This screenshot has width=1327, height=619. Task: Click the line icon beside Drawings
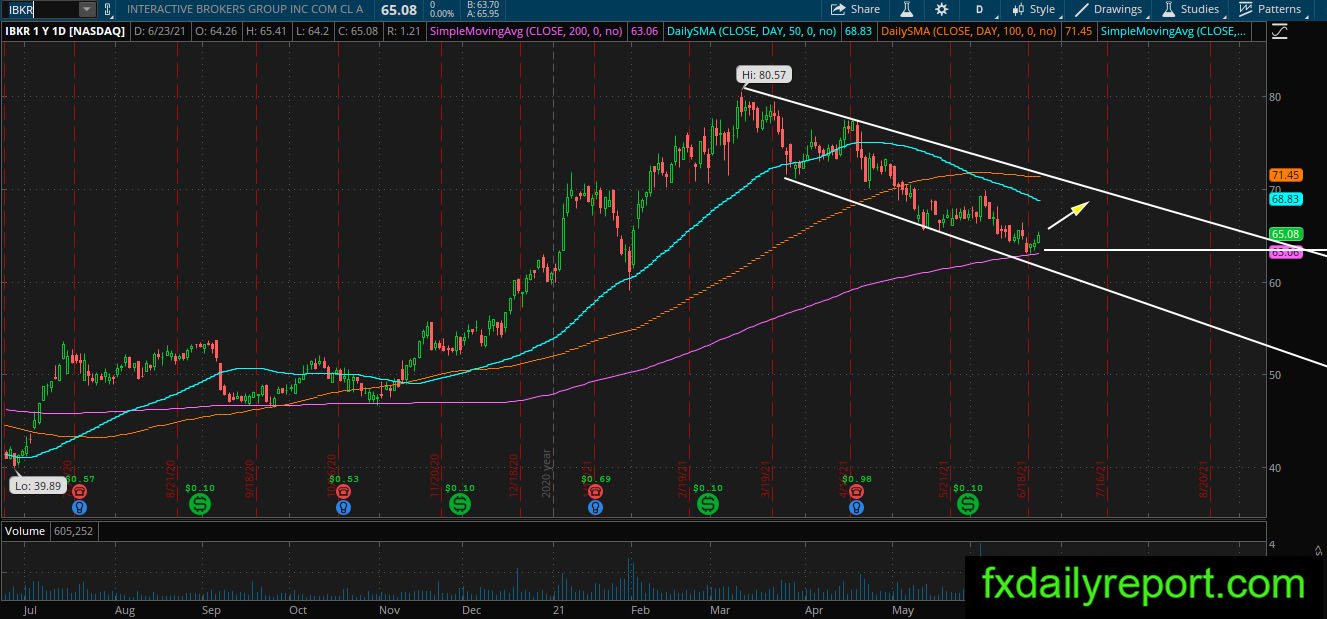tap(1081, 9)
